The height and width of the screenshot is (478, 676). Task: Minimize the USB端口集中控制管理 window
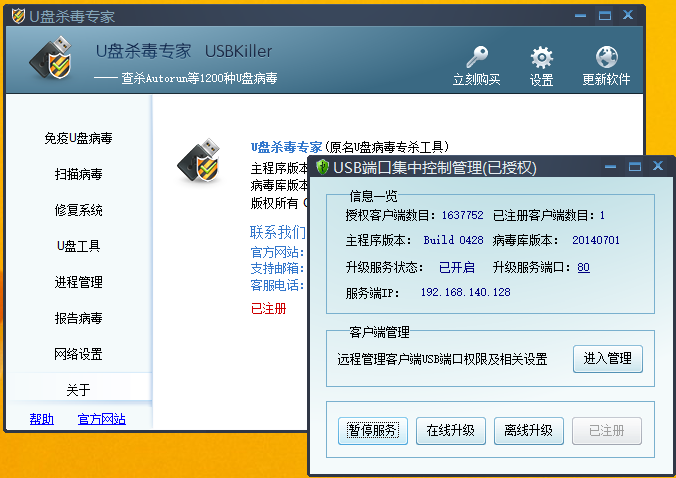(610, 166)
